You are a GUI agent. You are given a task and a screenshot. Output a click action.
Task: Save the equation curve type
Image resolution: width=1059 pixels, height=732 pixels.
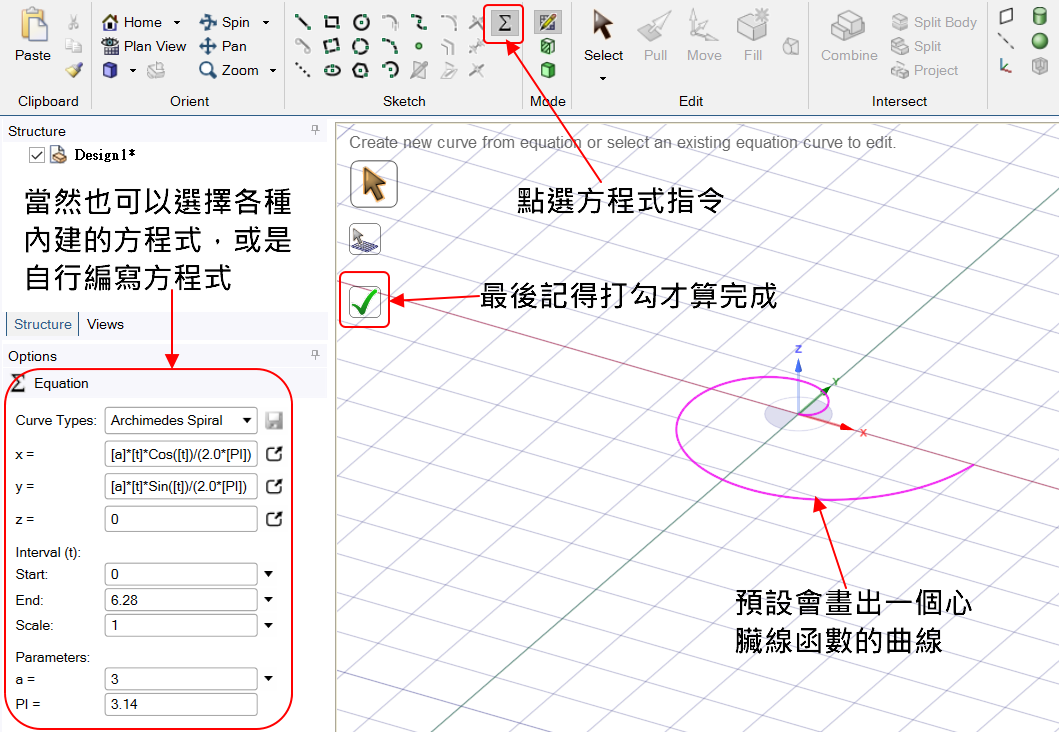(274, 421)
